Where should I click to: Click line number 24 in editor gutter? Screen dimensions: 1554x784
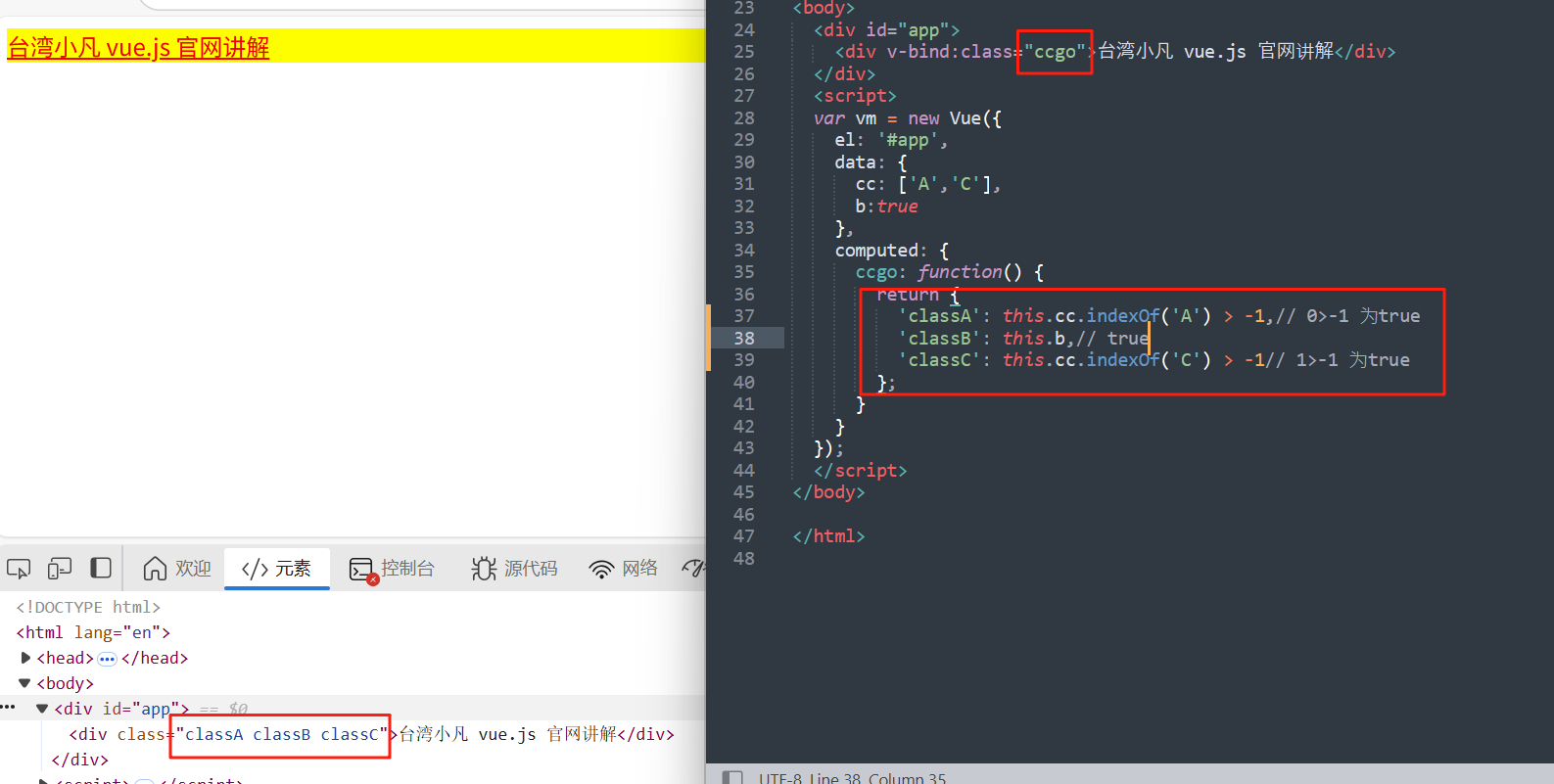[744, 29]
